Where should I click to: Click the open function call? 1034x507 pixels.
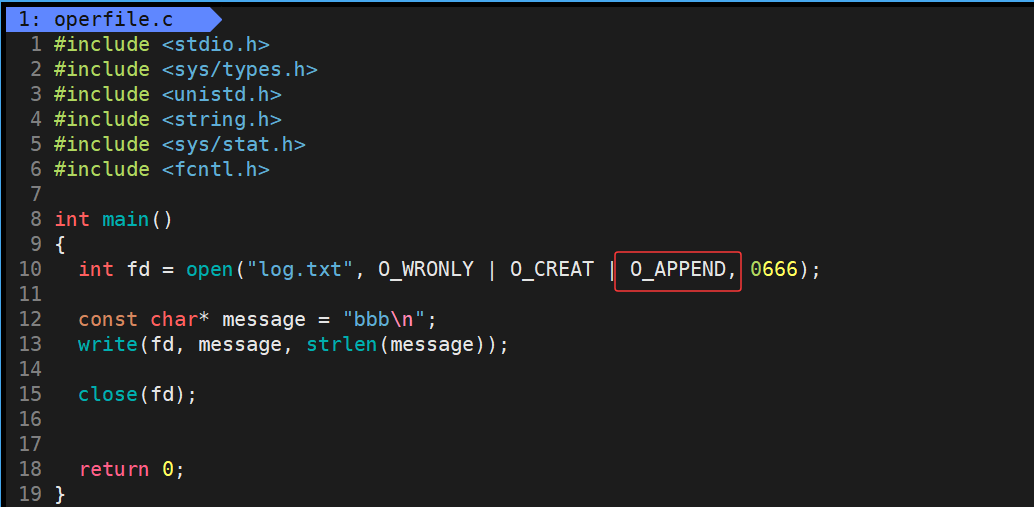(x=209, y=270)
